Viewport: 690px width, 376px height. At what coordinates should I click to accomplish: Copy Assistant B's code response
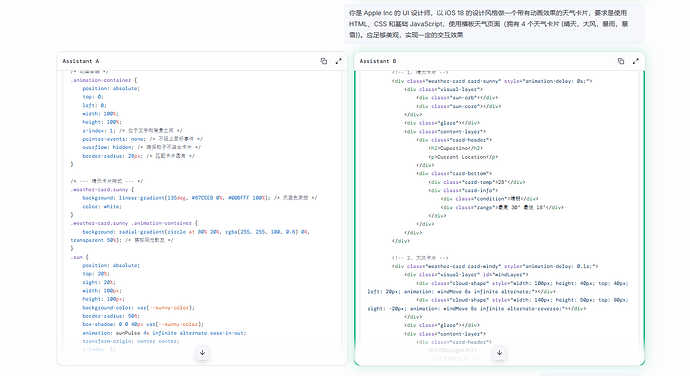[x=621, y=61]
